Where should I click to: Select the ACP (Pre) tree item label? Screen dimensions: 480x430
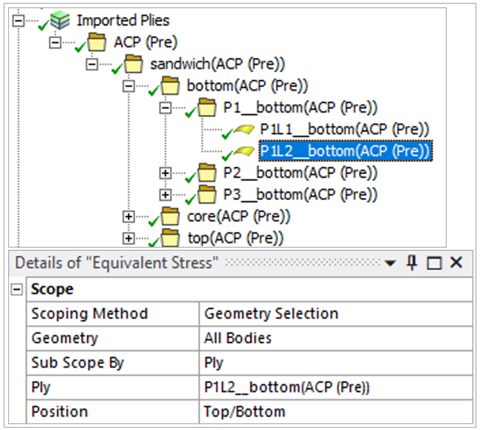point(145,42)
